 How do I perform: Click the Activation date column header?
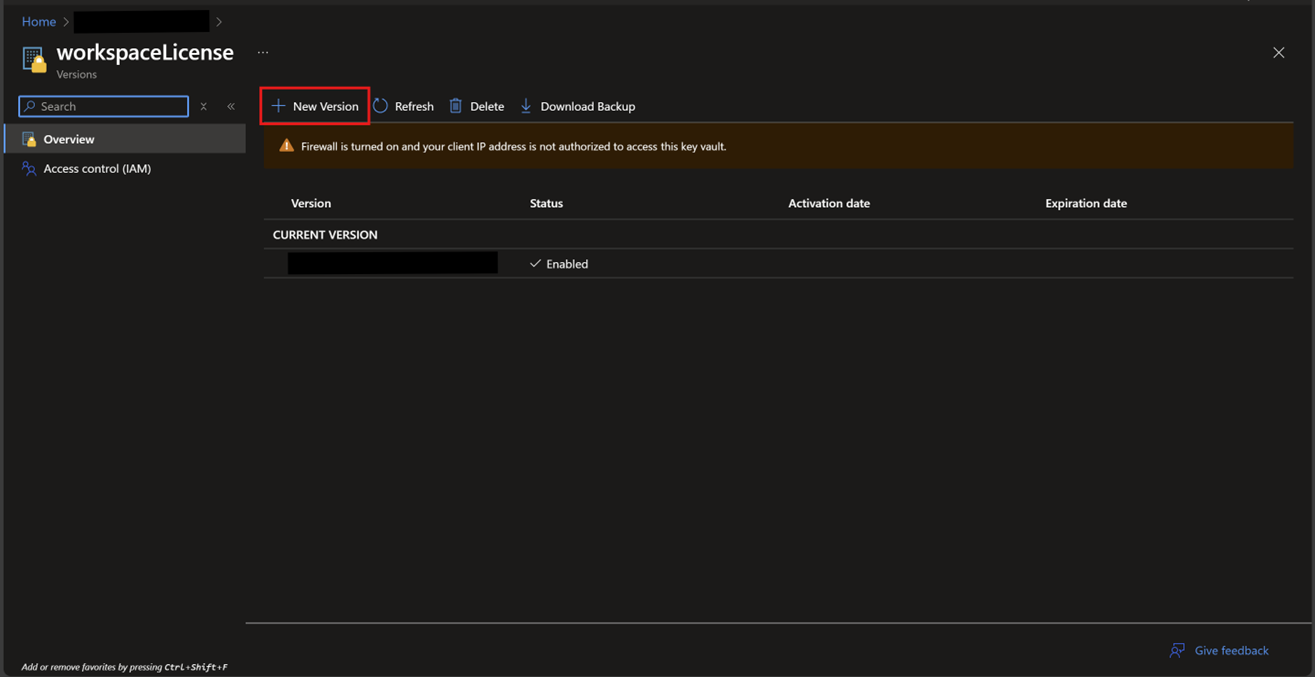coord(828,203)
